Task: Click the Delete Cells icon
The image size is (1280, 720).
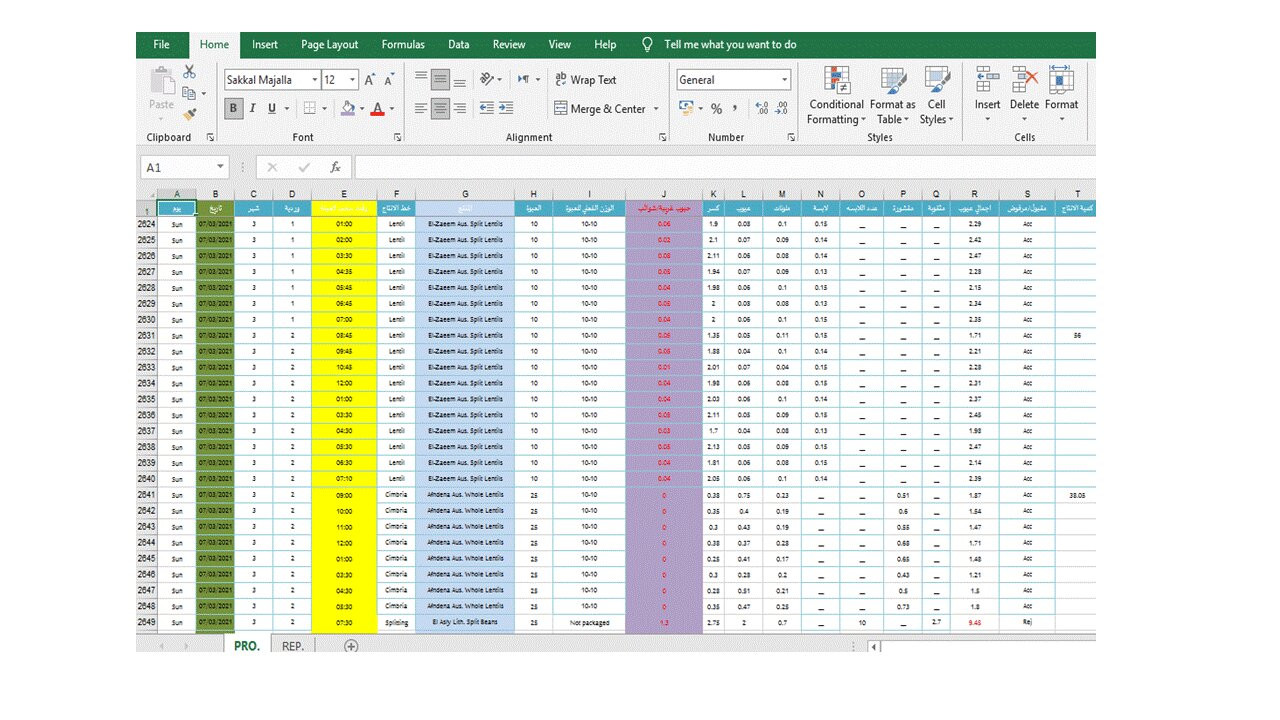Action: tap(1024, 88)
